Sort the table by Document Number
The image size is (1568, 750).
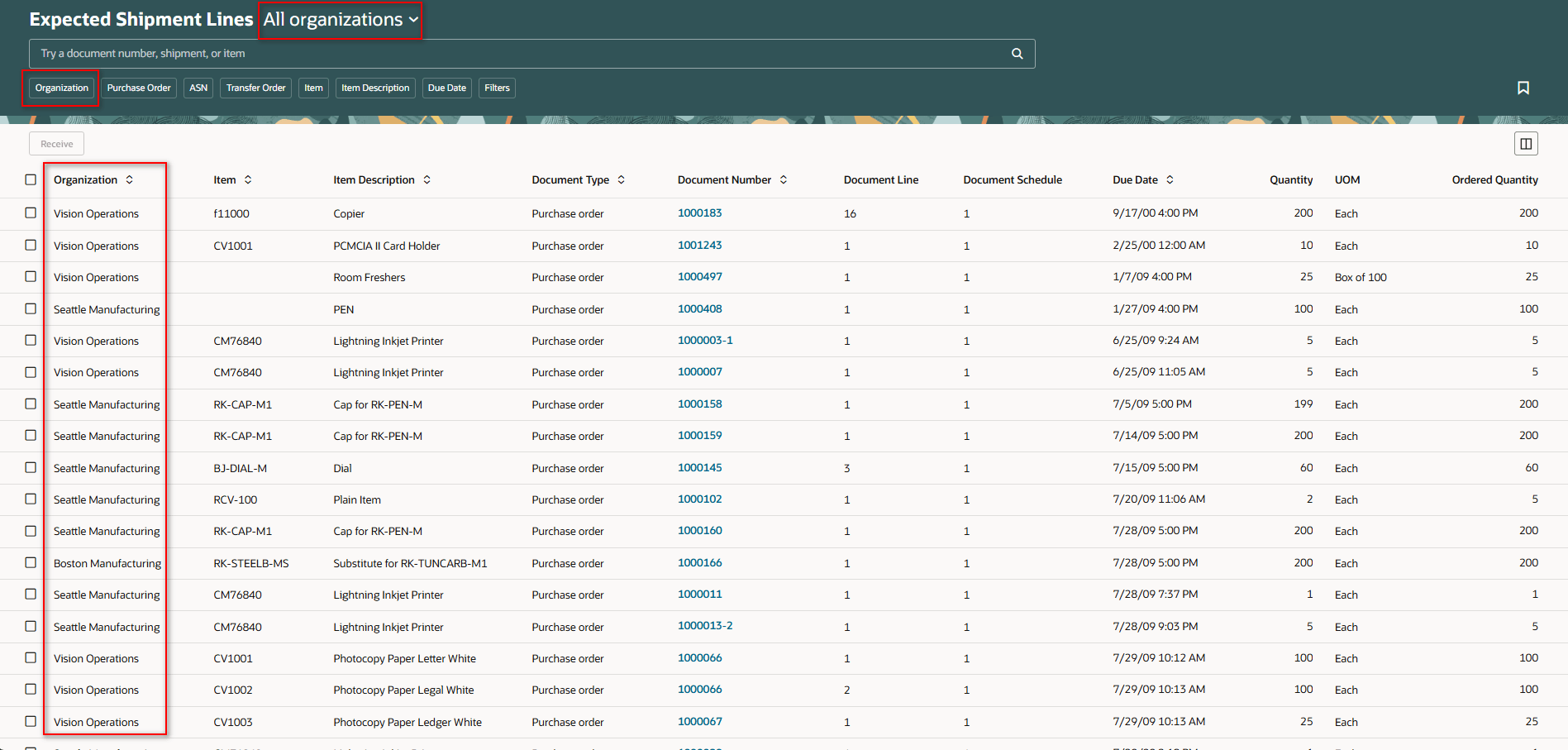(783, 179)
